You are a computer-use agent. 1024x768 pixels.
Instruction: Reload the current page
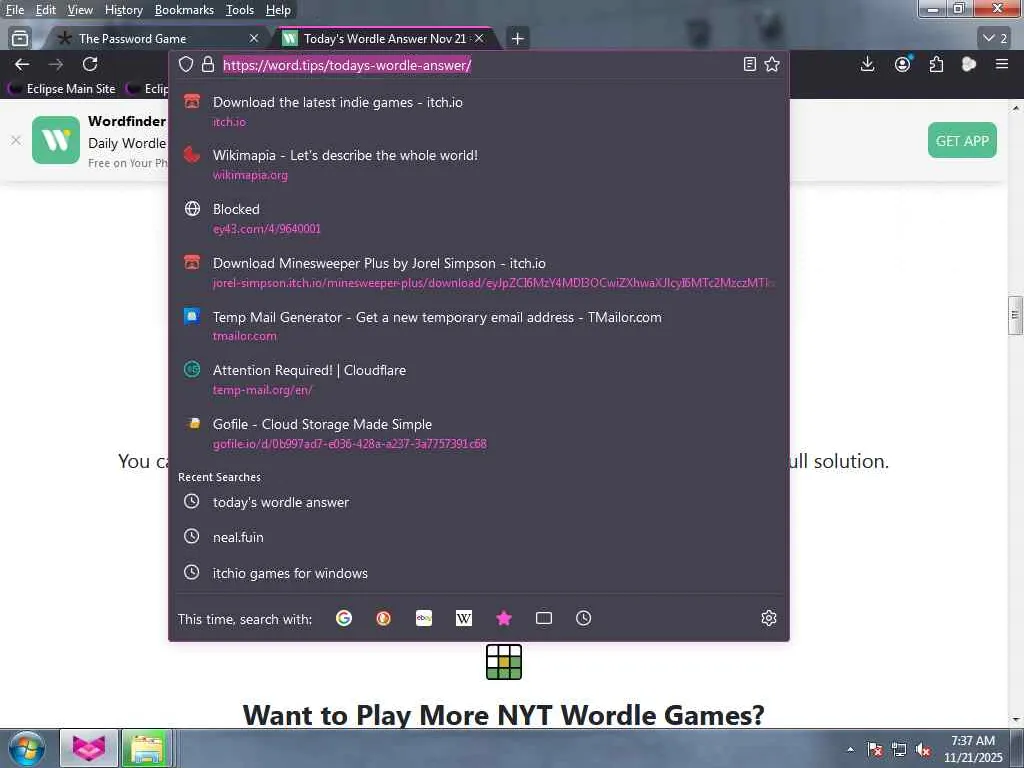90,64
